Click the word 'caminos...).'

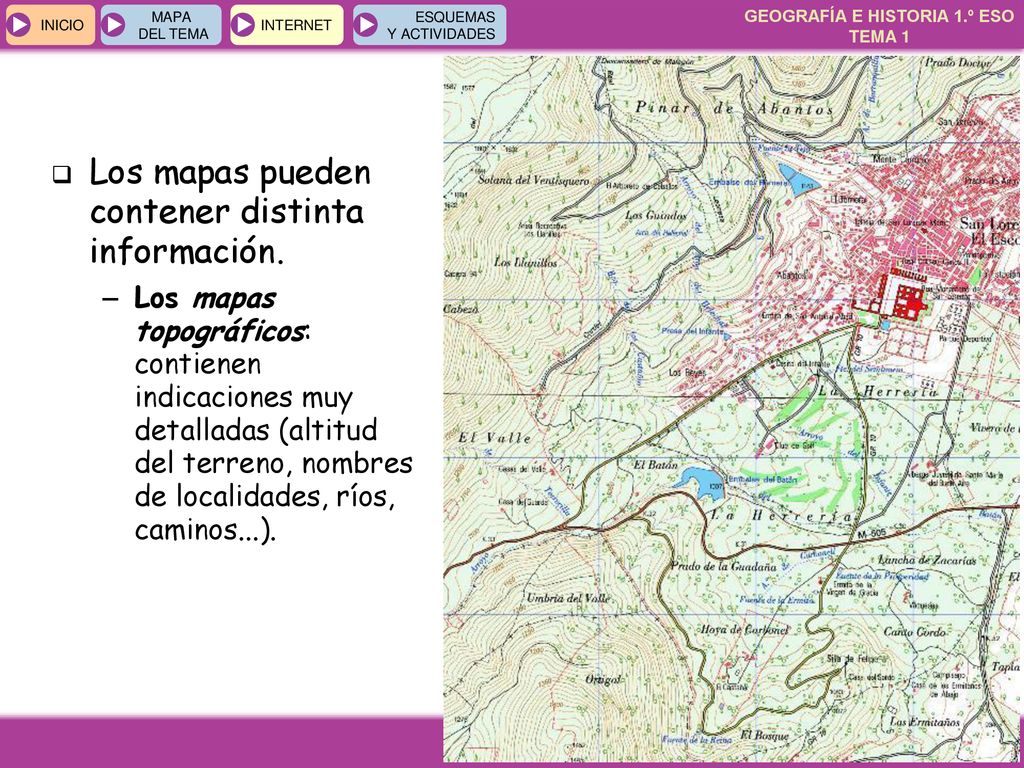coord(206,530)
